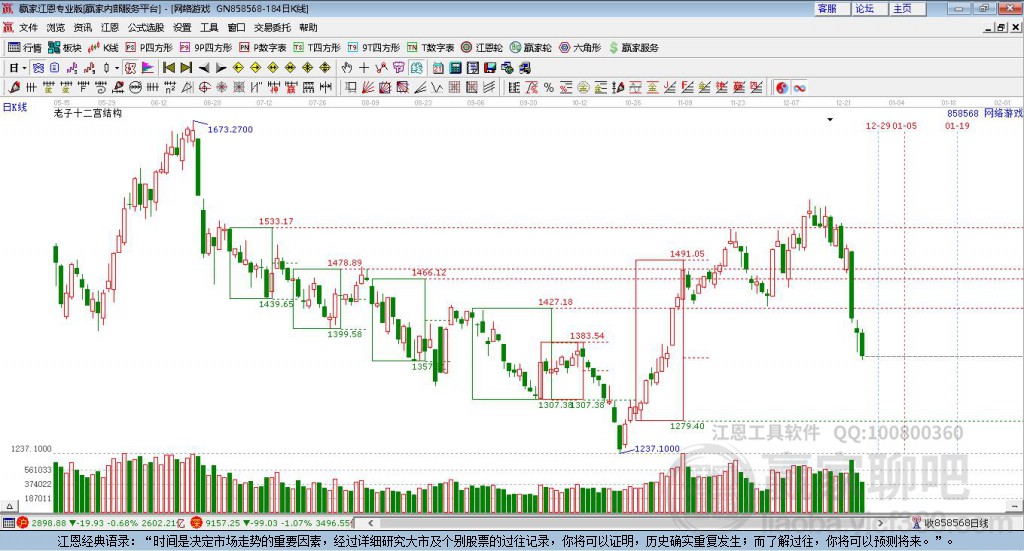This screenshot has width=1024, height=551.
Task: Open the calculator icon in toolbar
Action: pyautogui.click(x=455, y=67)
